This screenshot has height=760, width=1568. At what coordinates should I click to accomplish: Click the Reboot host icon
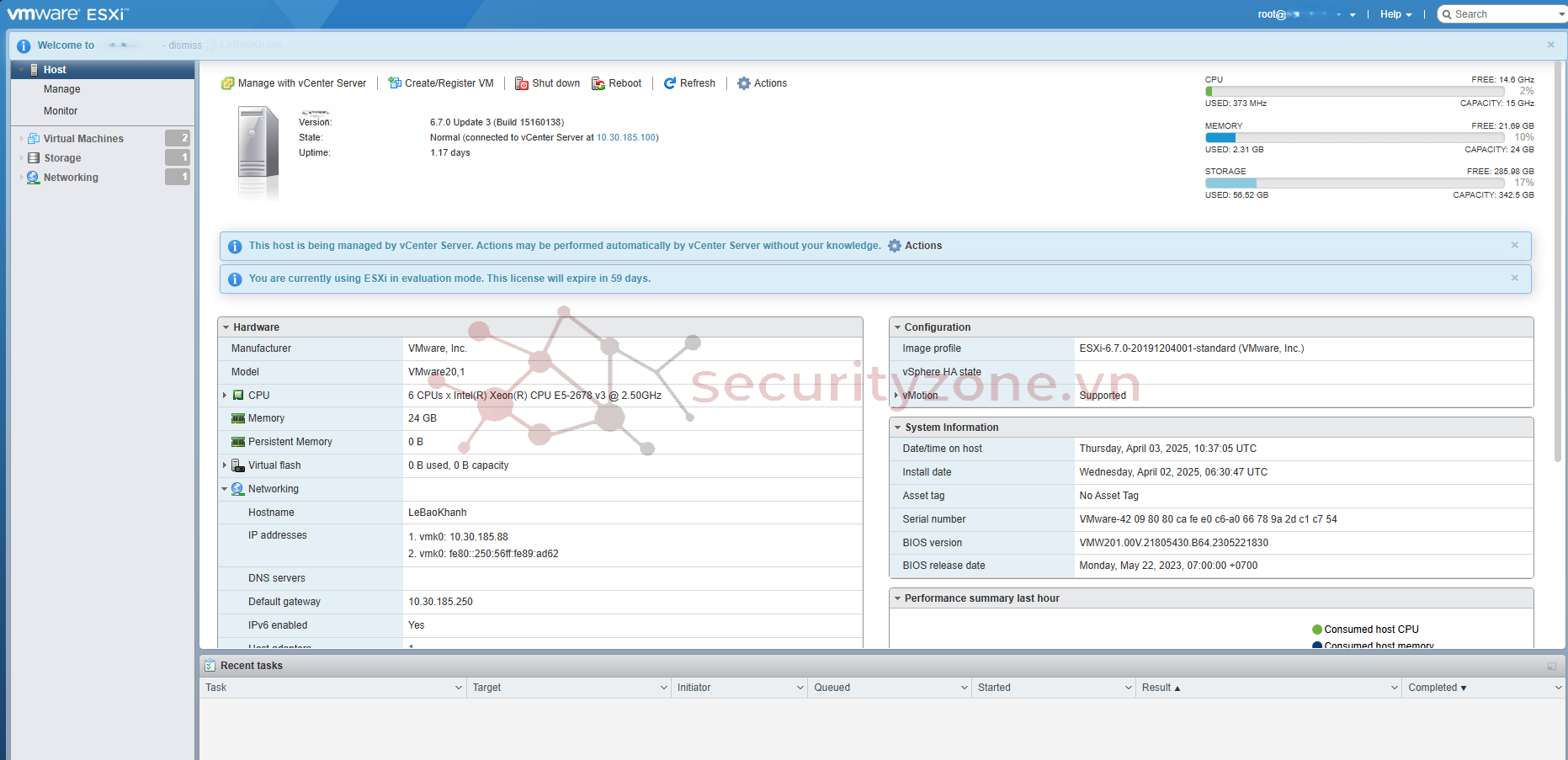coord(598,83)
